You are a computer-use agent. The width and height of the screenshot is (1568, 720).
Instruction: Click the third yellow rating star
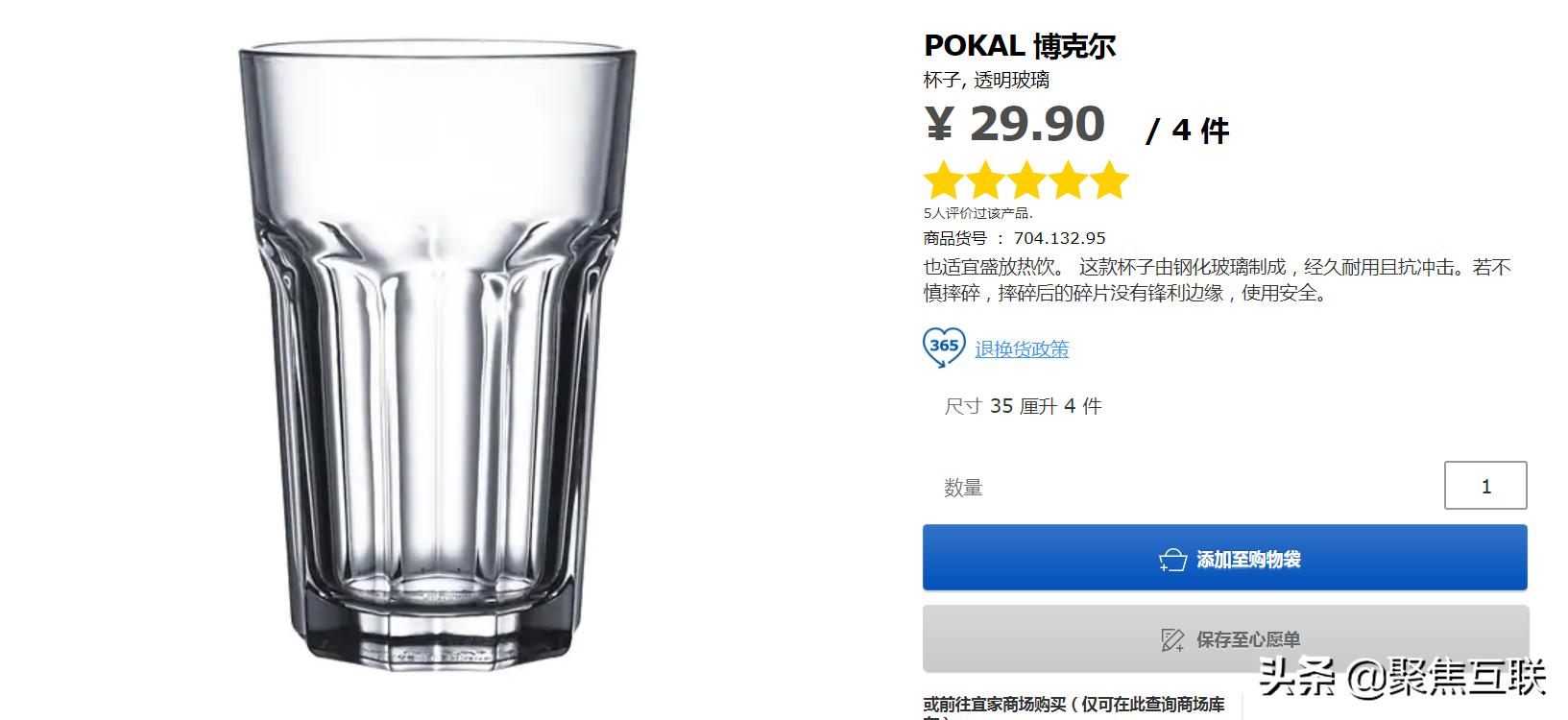(1026, 181)
